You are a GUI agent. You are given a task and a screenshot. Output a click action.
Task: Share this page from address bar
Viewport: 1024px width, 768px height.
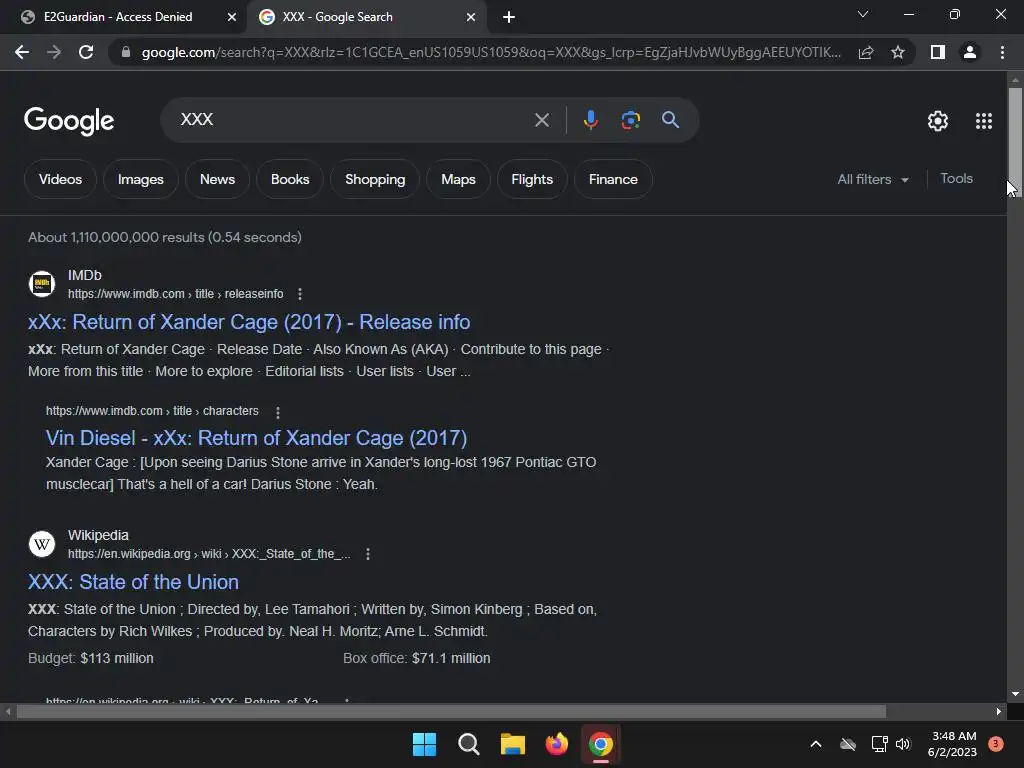[x=866, y=52]
